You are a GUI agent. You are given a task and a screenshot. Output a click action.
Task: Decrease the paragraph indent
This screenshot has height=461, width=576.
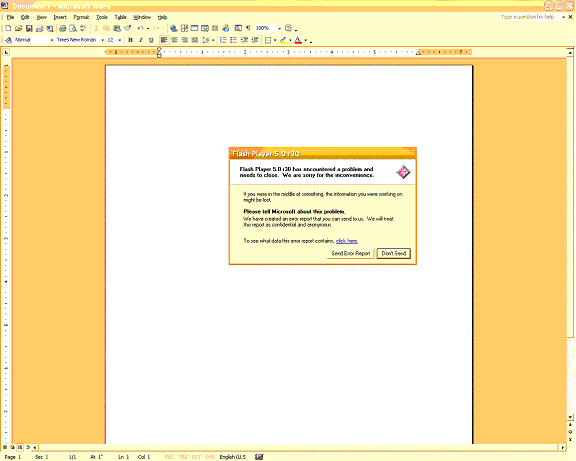pos(244,40)
